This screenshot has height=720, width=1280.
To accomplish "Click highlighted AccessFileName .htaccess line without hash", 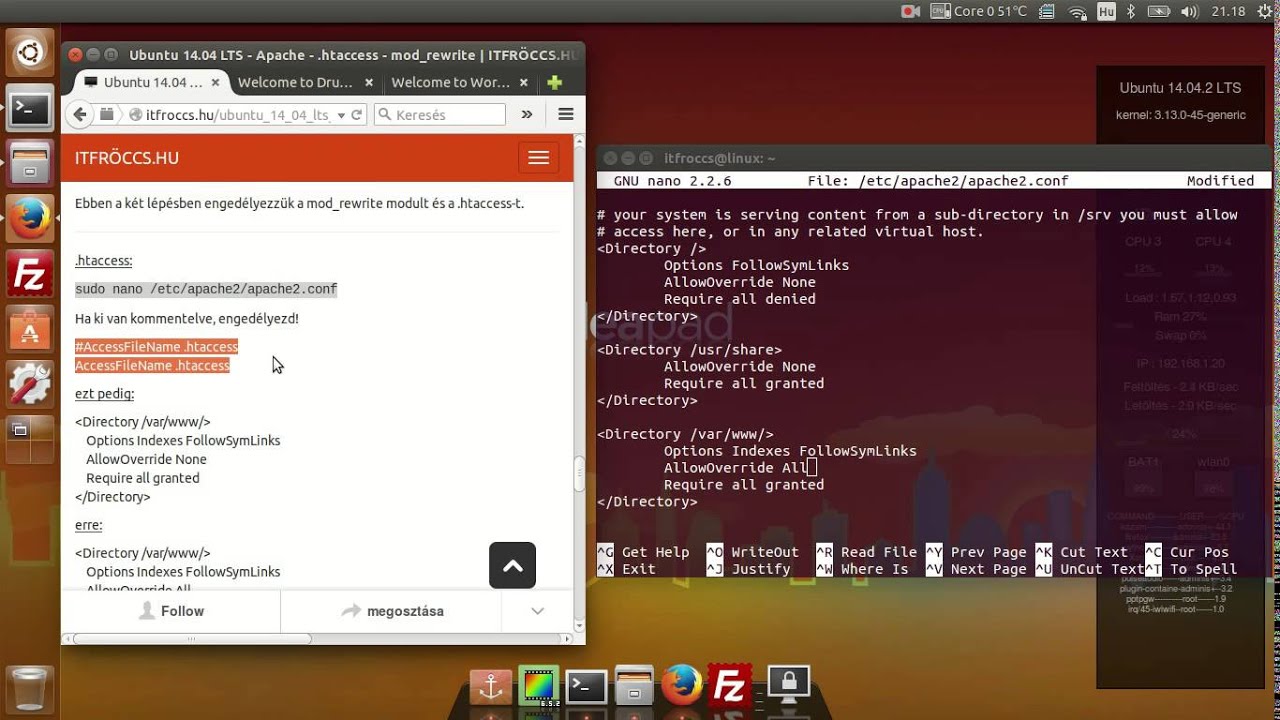I will 152,366.
